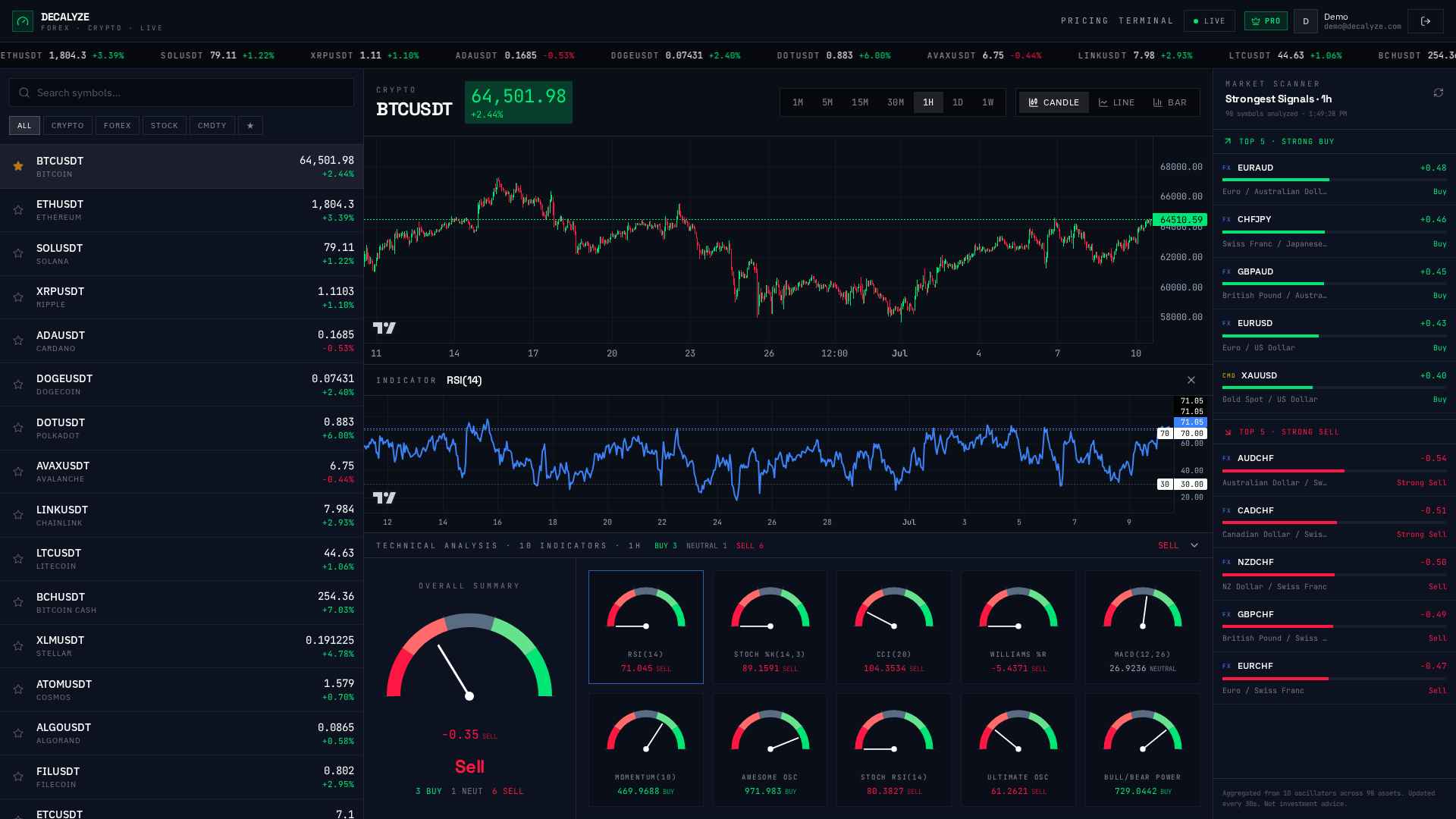Open the Demo user avatar
Image resolution: width=1456 pixels, height=819 pixels.
[x=1306, y=21]
